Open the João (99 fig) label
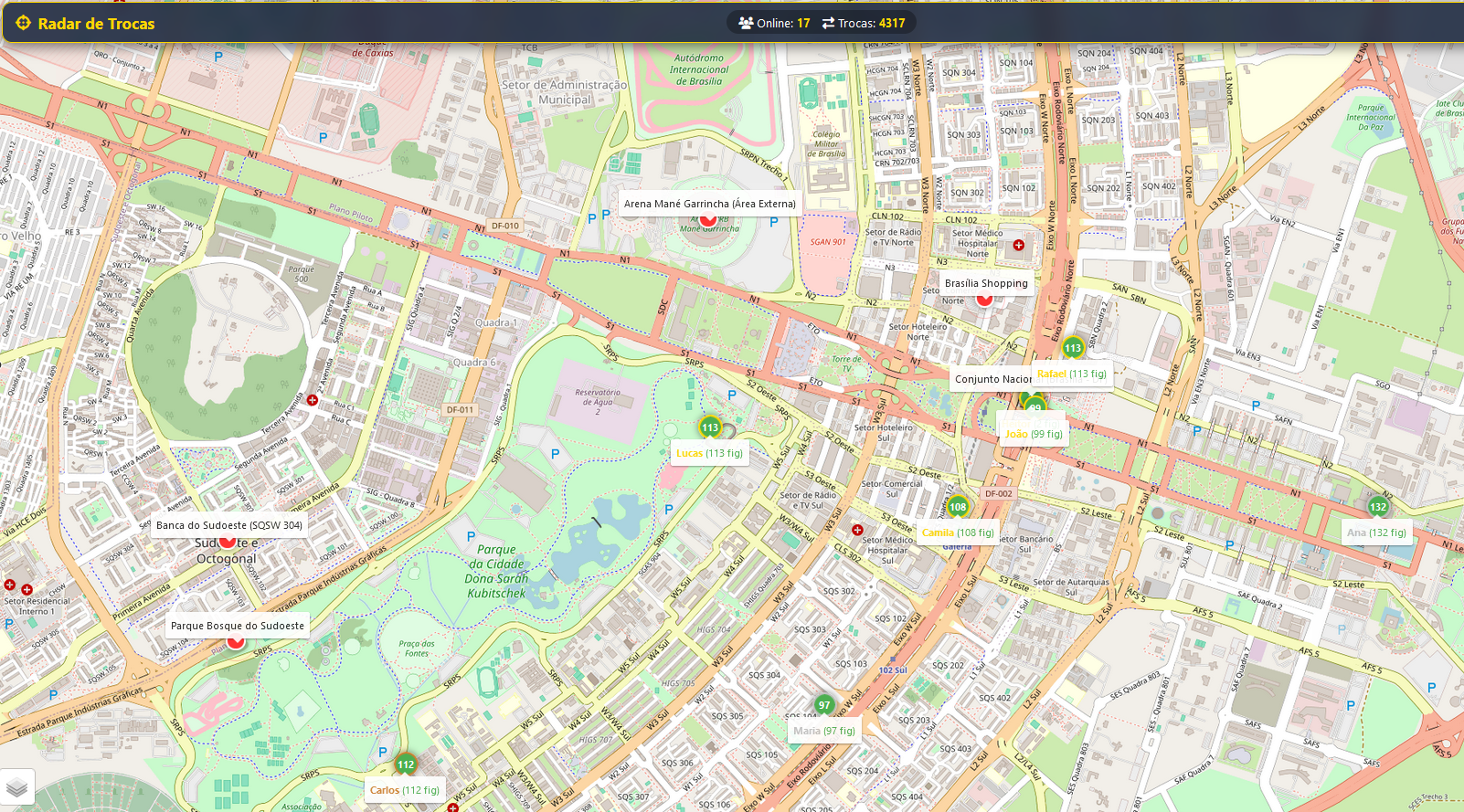The width and height of the screenshot is (1464, 812). tap(1034, 434)
